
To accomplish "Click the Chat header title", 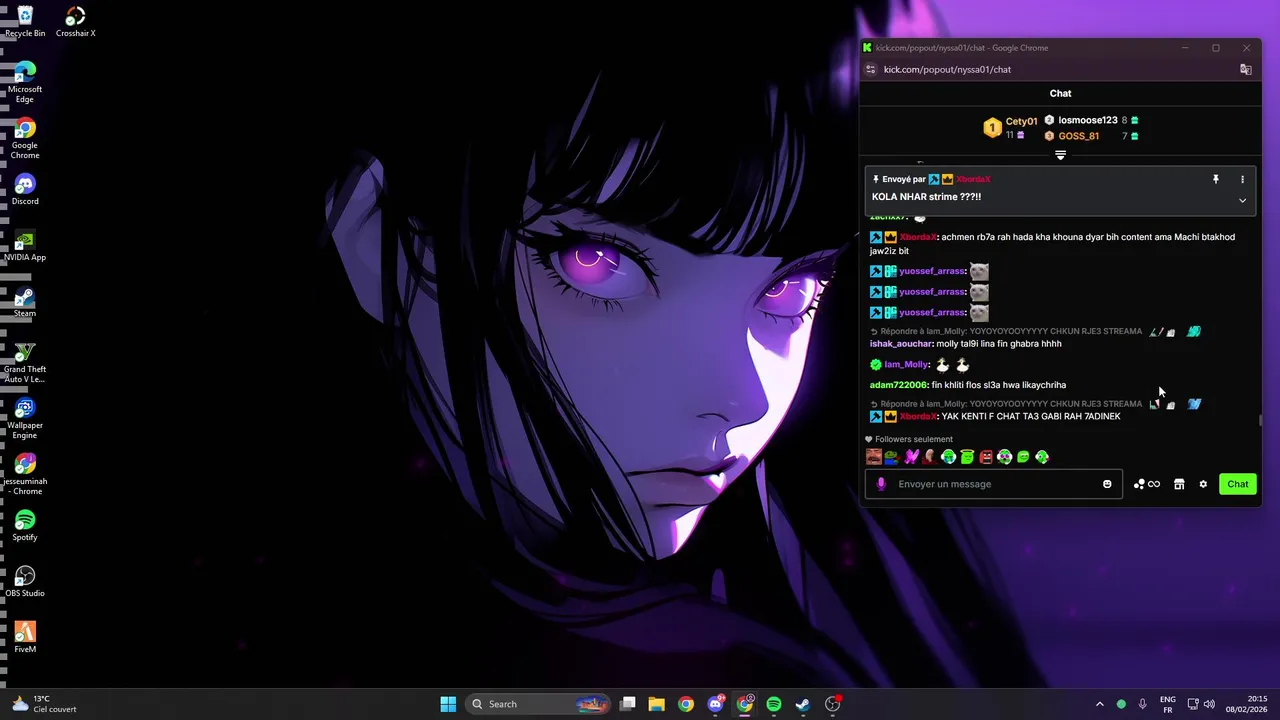I will pyautogui.click(x=1060, y=93).
